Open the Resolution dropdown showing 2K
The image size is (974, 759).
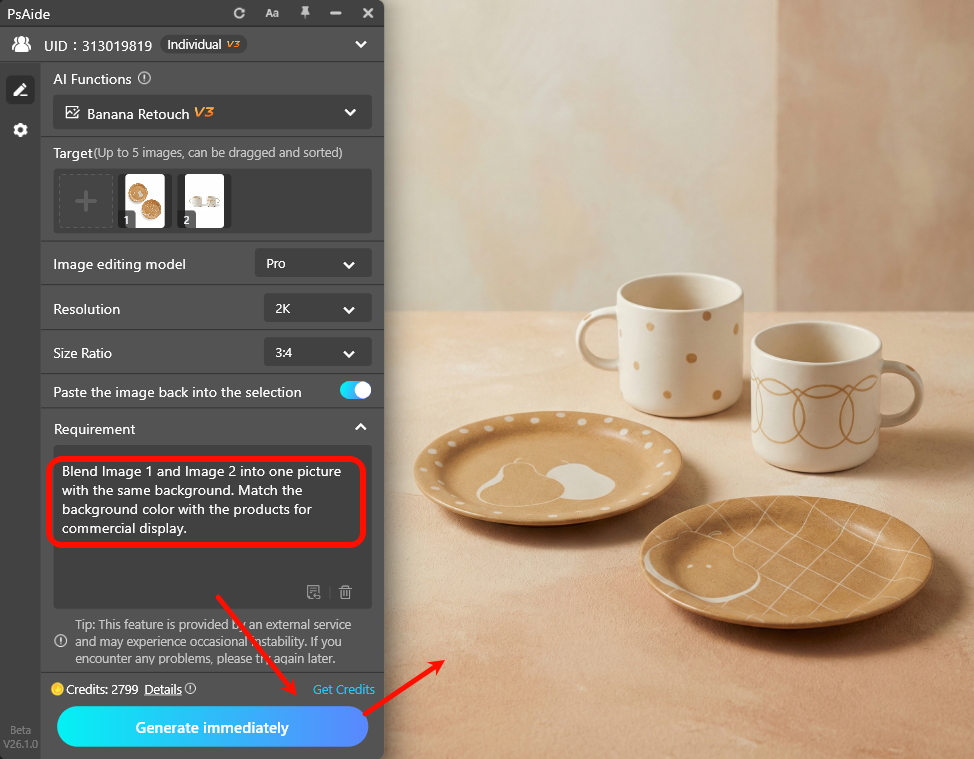pyautogui.click(x=317, y=308)
